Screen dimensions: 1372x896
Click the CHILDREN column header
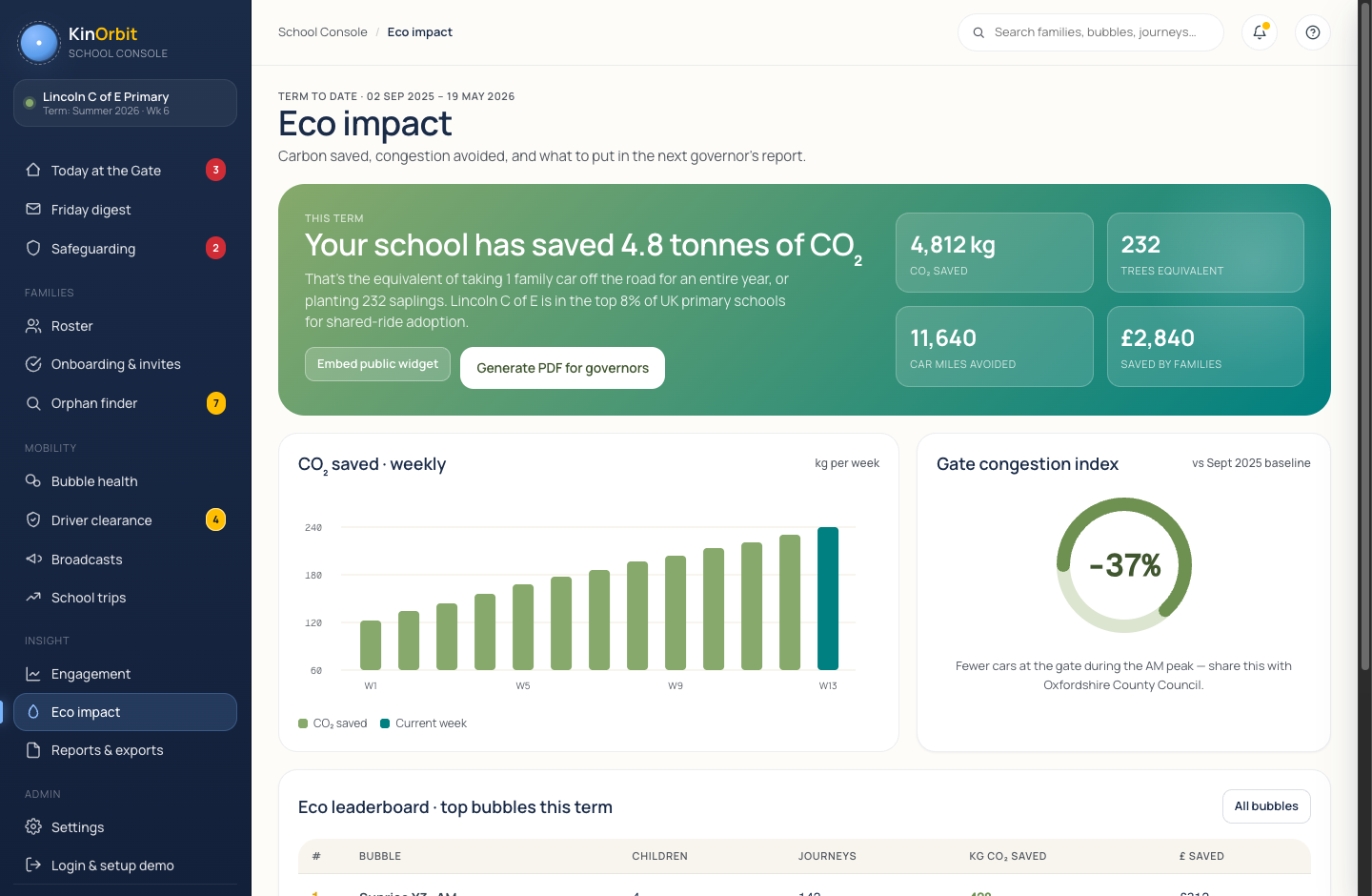(659, 856)
